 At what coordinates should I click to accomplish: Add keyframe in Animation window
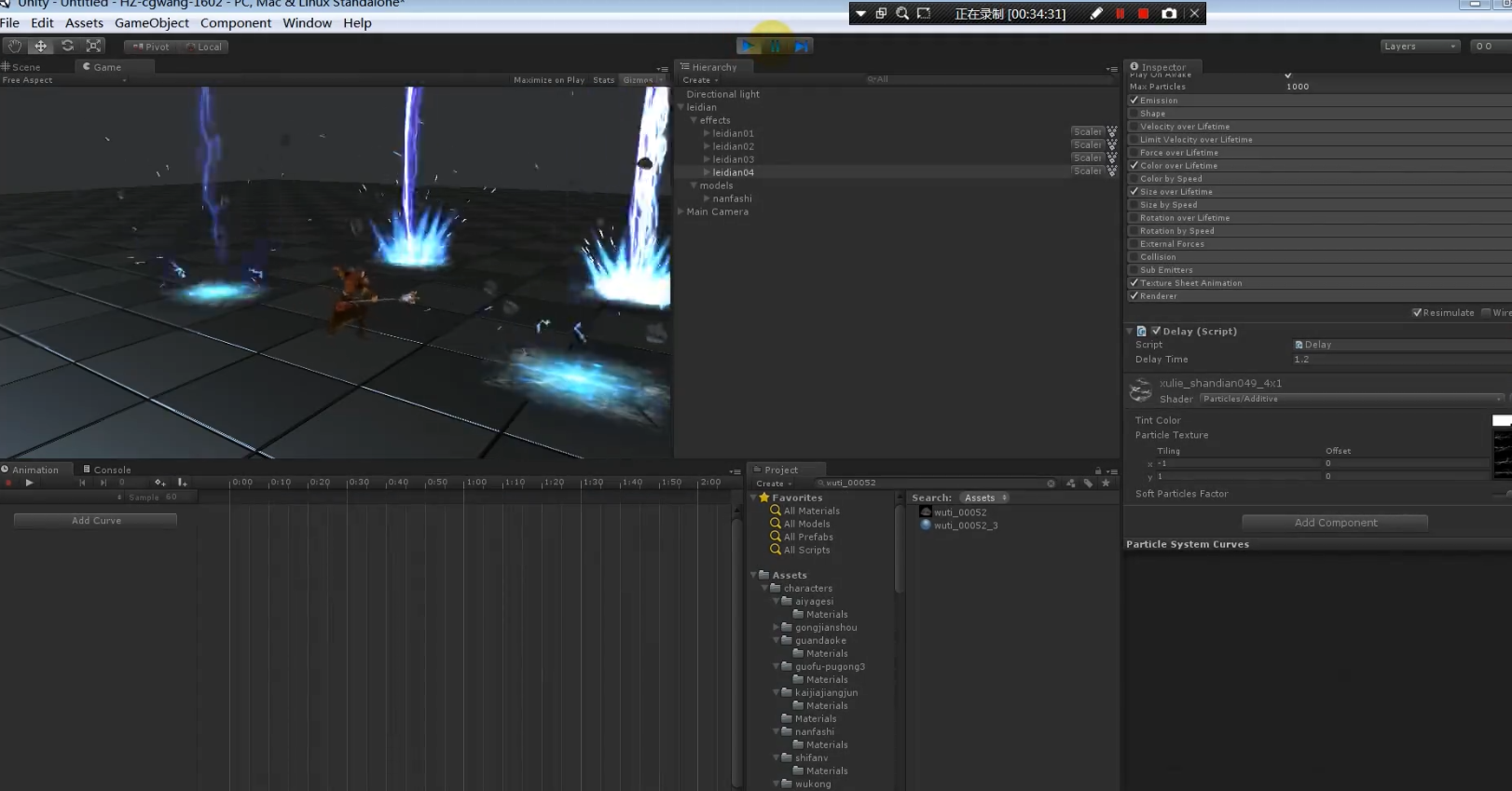159,483
